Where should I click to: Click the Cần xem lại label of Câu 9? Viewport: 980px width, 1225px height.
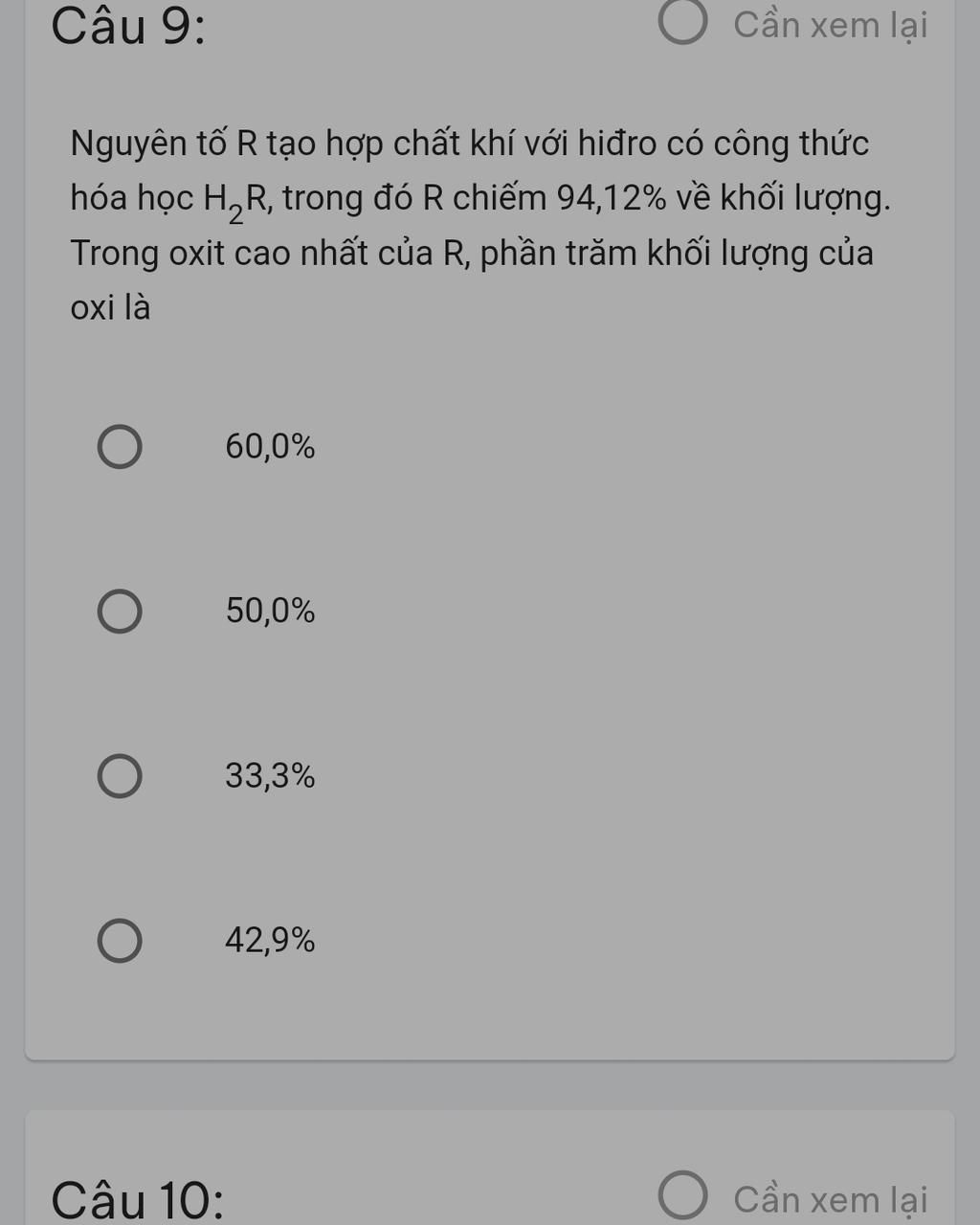tap(831, 26)
